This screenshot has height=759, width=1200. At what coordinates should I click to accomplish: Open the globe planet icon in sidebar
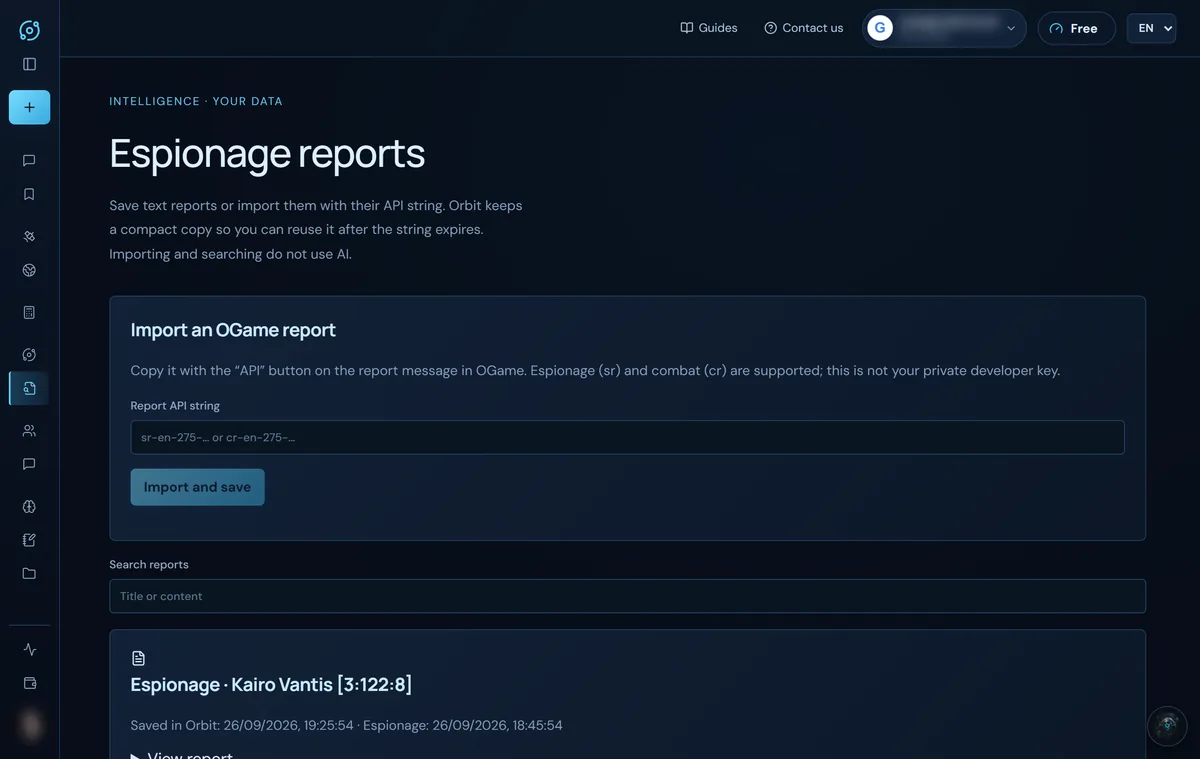[29, 270]
